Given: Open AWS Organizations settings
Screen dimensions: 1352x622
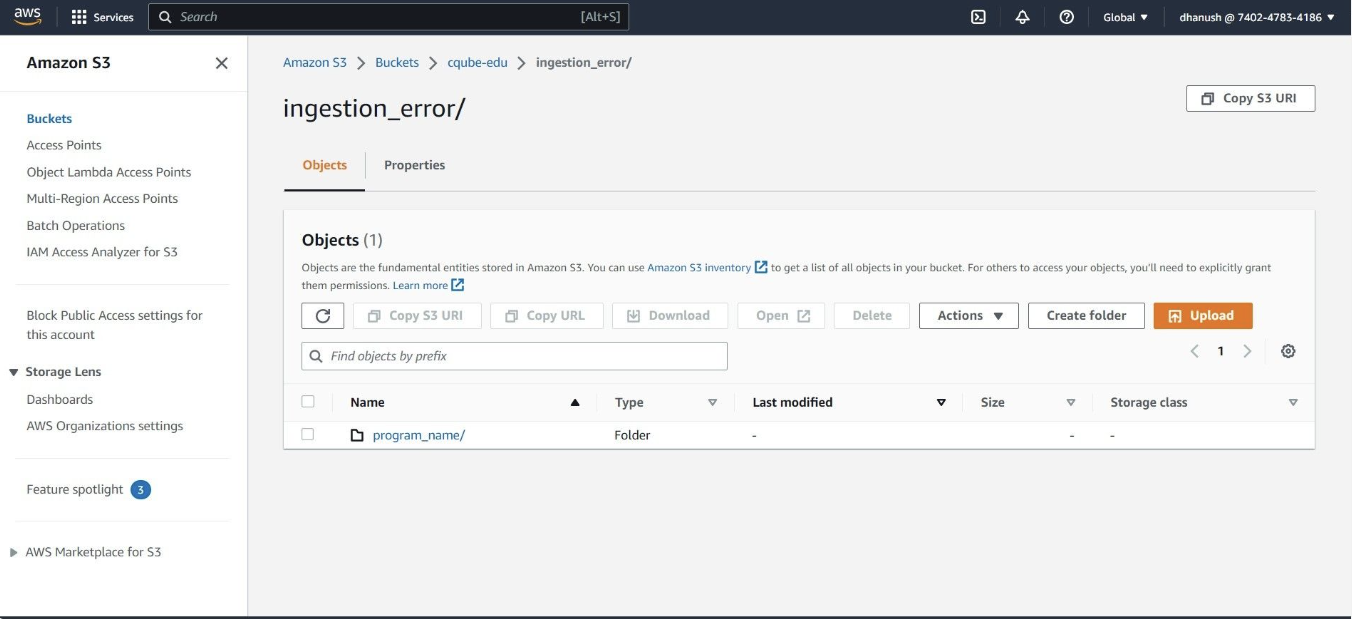Looking at the screenshot, I should click(x=105, y=427).
